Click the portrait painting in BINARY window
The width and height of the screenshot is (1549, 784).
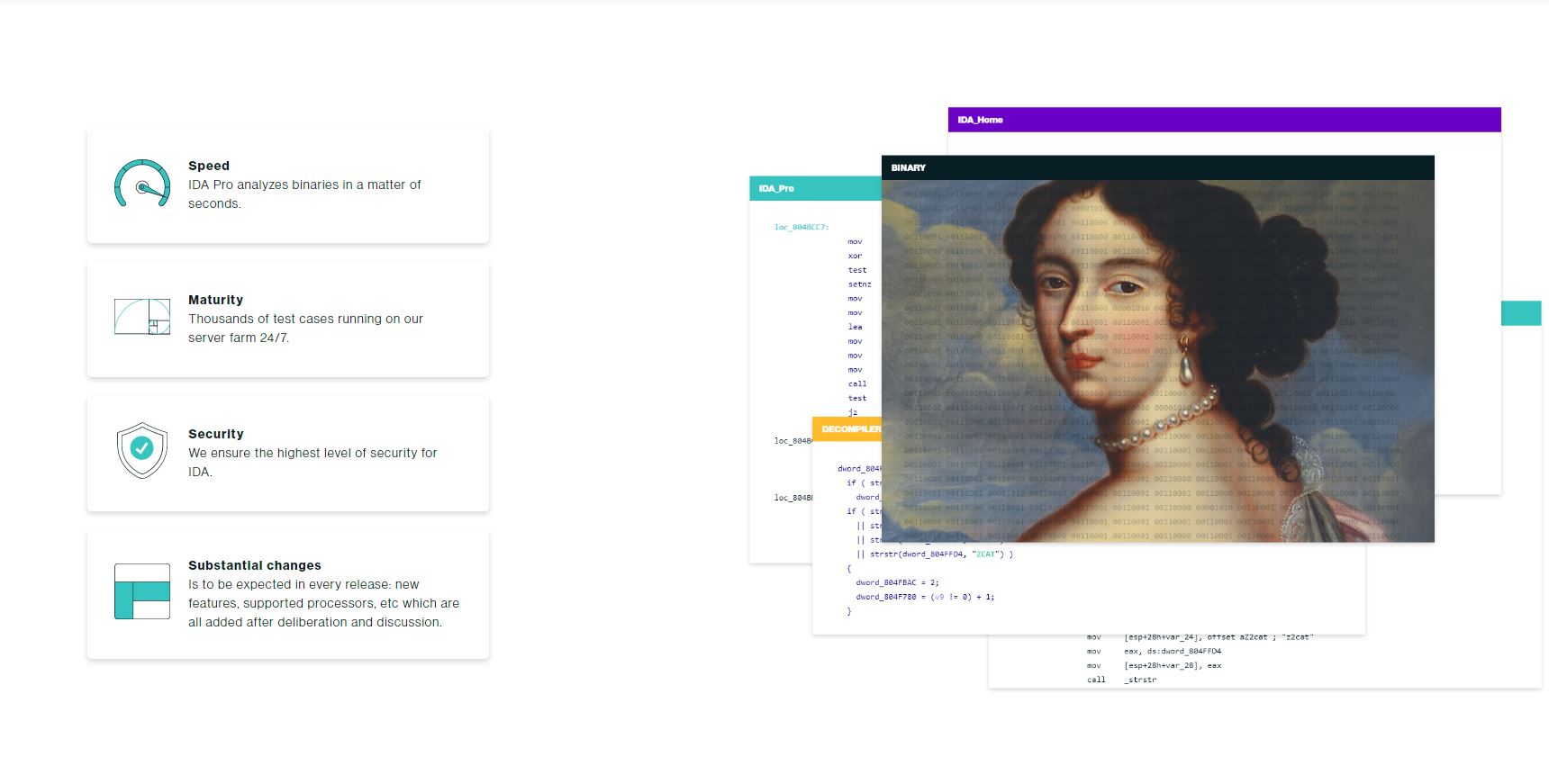pyautogui.click(x=1157, y=361)
